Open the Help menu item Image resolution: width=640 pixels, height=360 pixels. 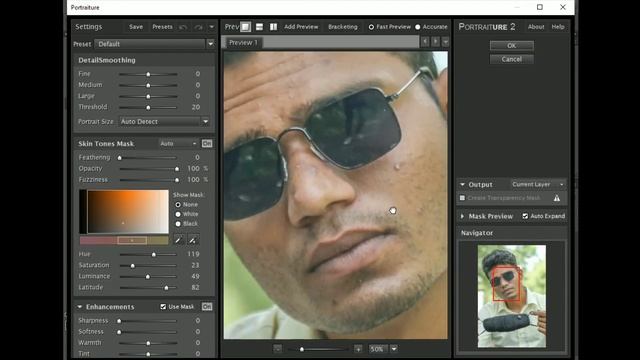pos(558,27)
